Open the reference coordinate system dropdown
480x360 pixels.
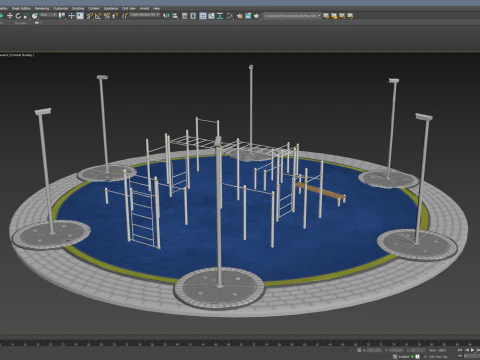(49, 15)
